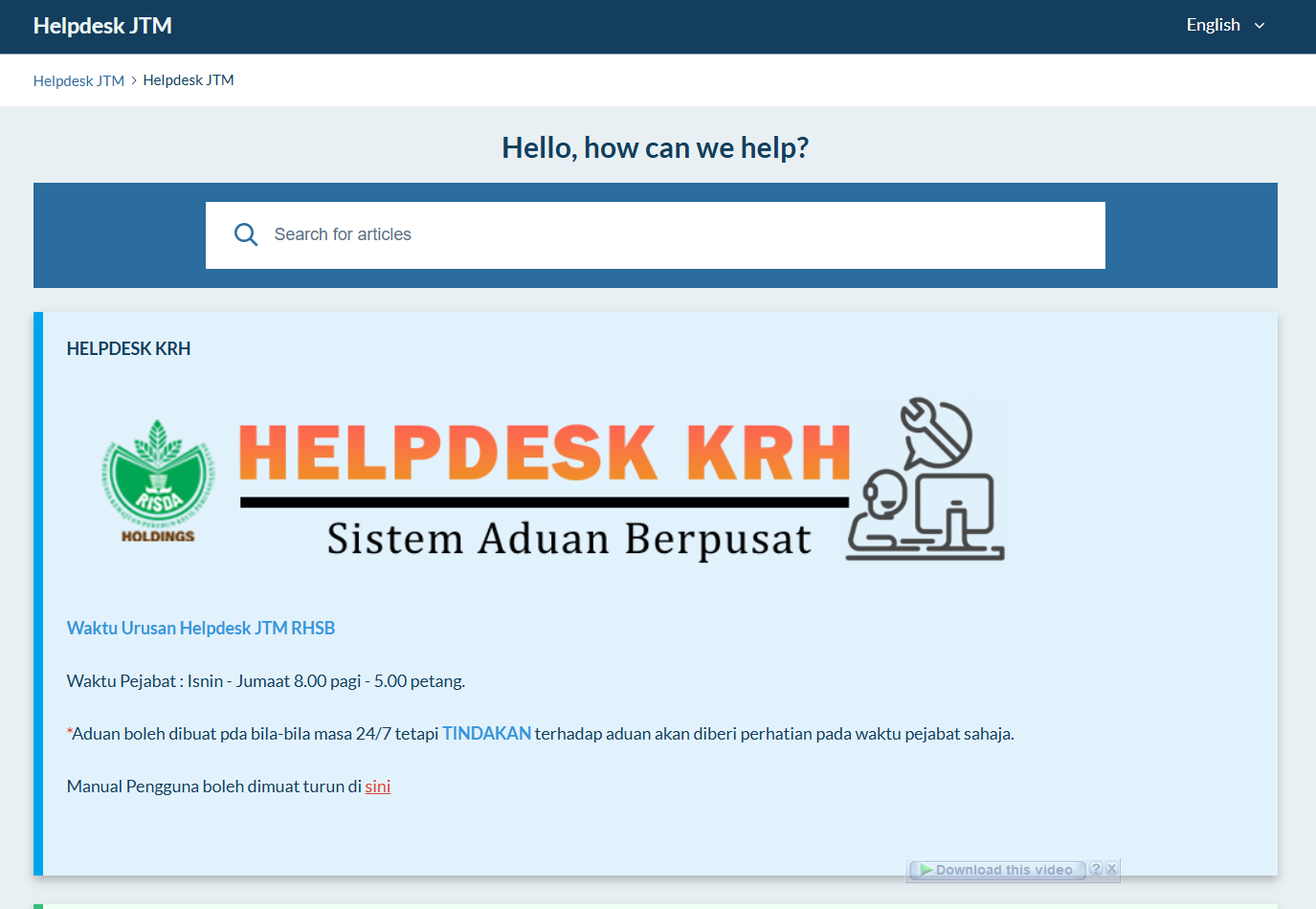Click the Helpdesk JTM breadcrumb link
Viewport: 1316px width, 909px height.
tap(78, 80)
